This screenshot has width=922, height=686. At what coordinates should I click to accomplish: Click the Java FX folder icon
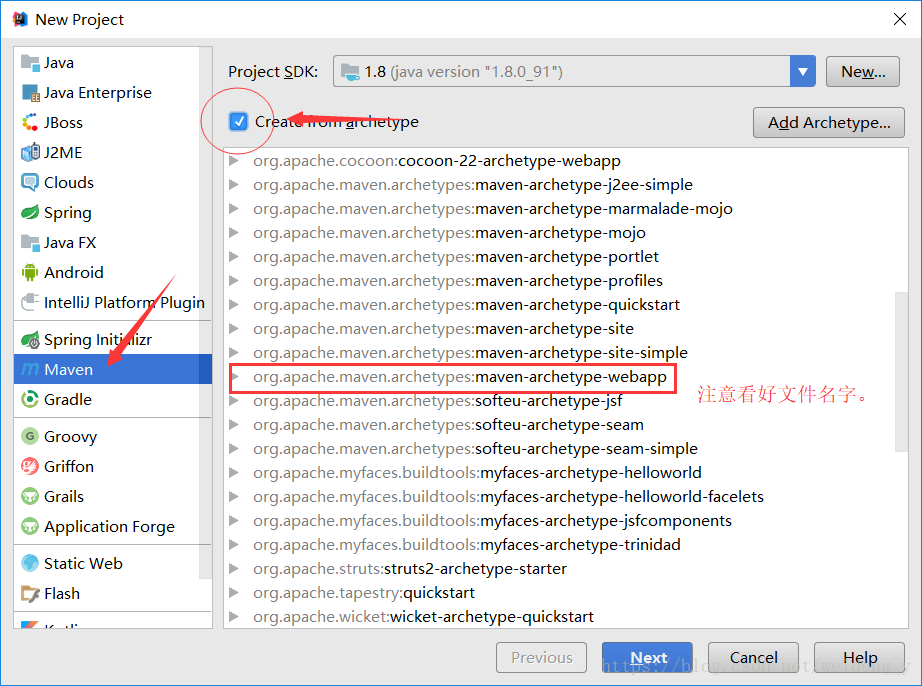point(29,242)
